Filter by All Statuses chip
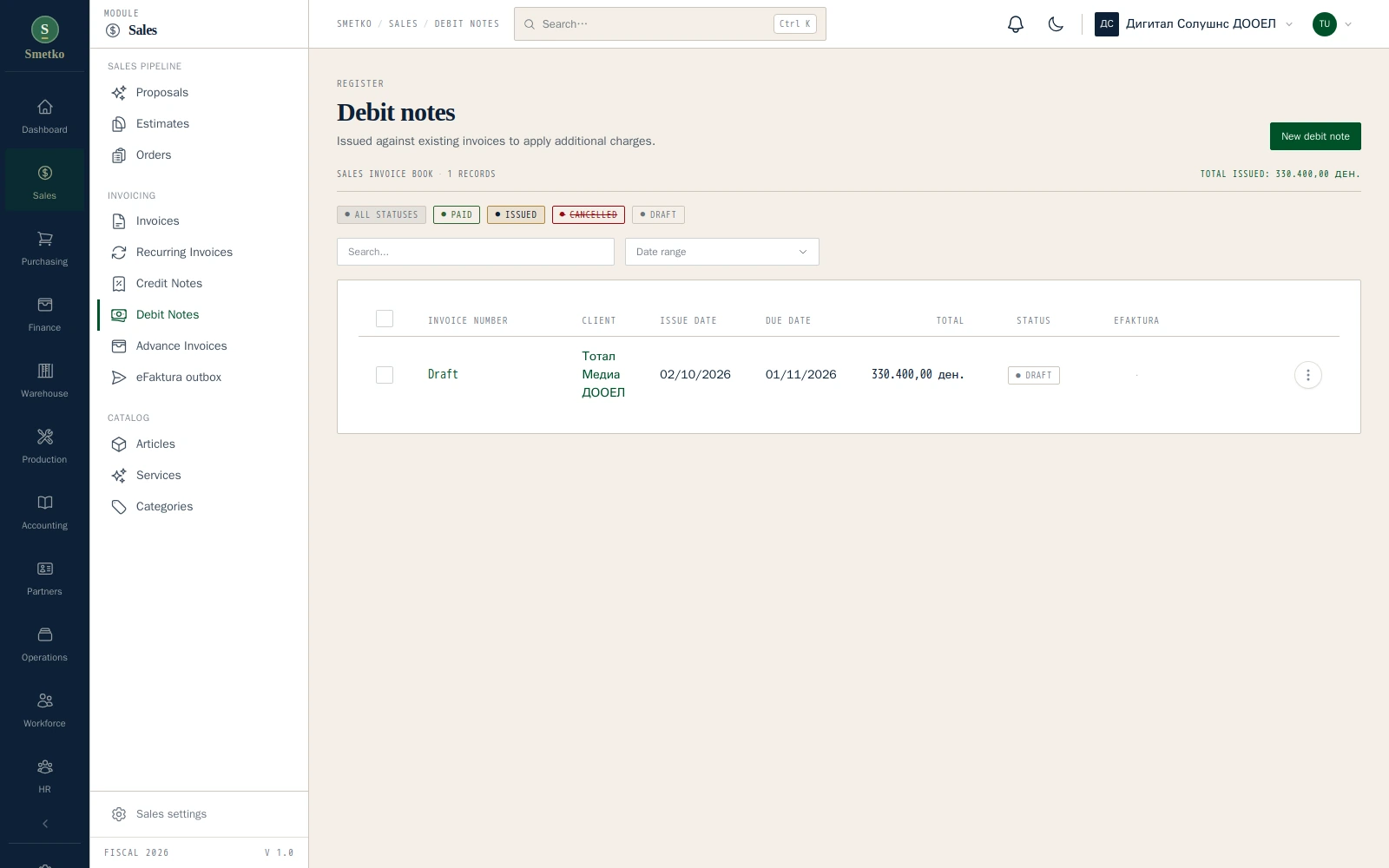This screenshot has width=1389, height=868. pos(381,214)
